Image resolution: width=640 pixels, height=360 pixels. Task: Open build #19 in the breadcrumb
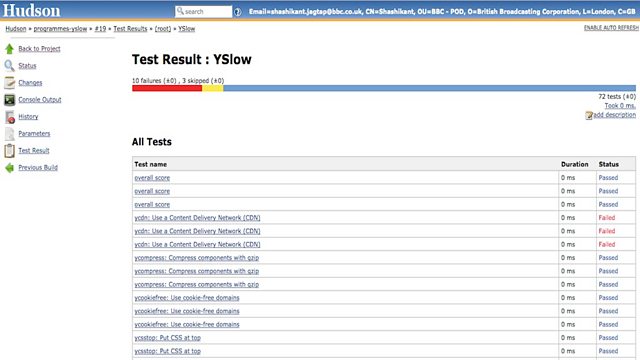tap(100, 29)
